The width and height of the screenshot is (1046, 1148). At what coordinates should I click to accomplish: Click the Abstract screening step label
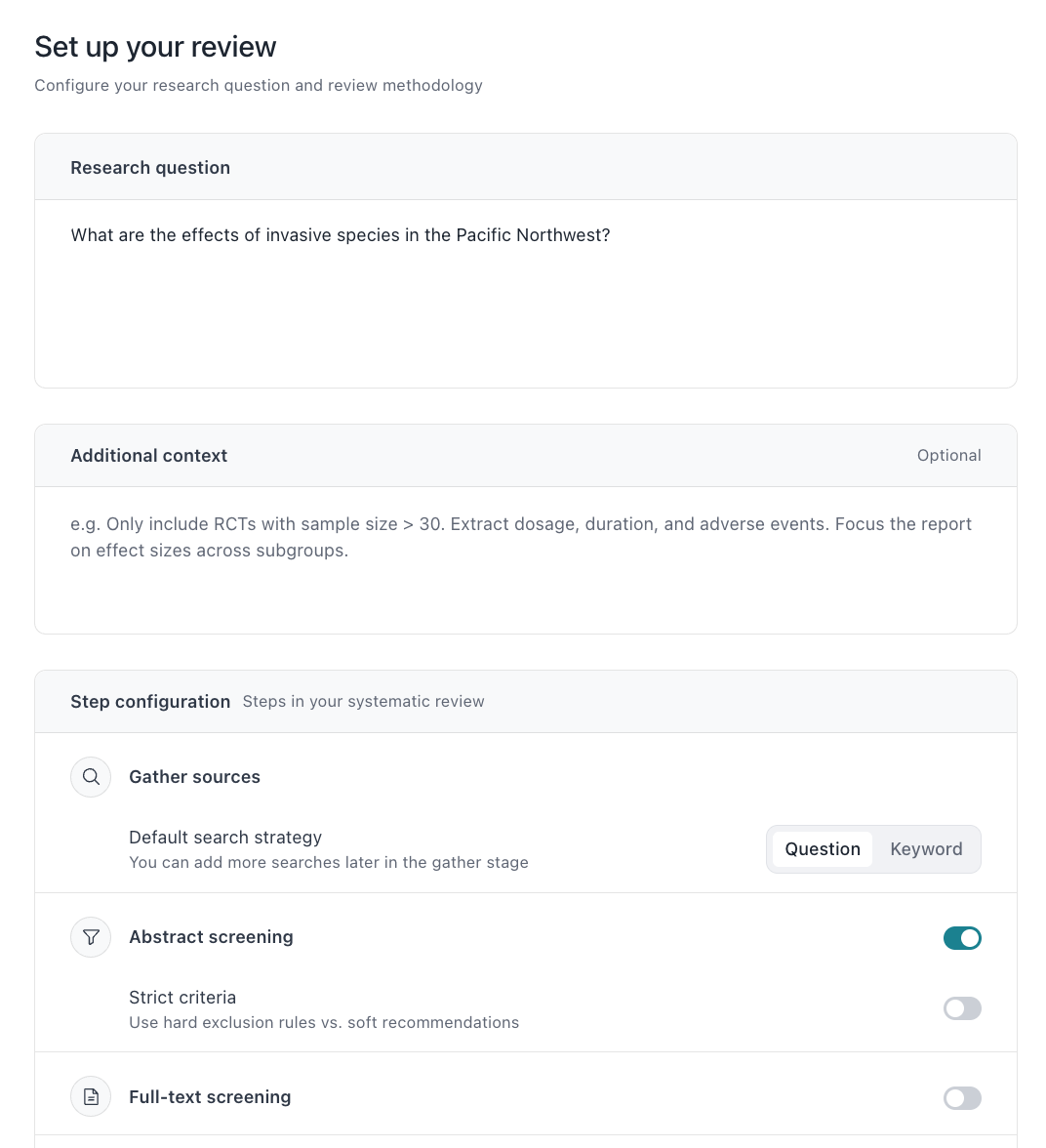tap(211, 937)
